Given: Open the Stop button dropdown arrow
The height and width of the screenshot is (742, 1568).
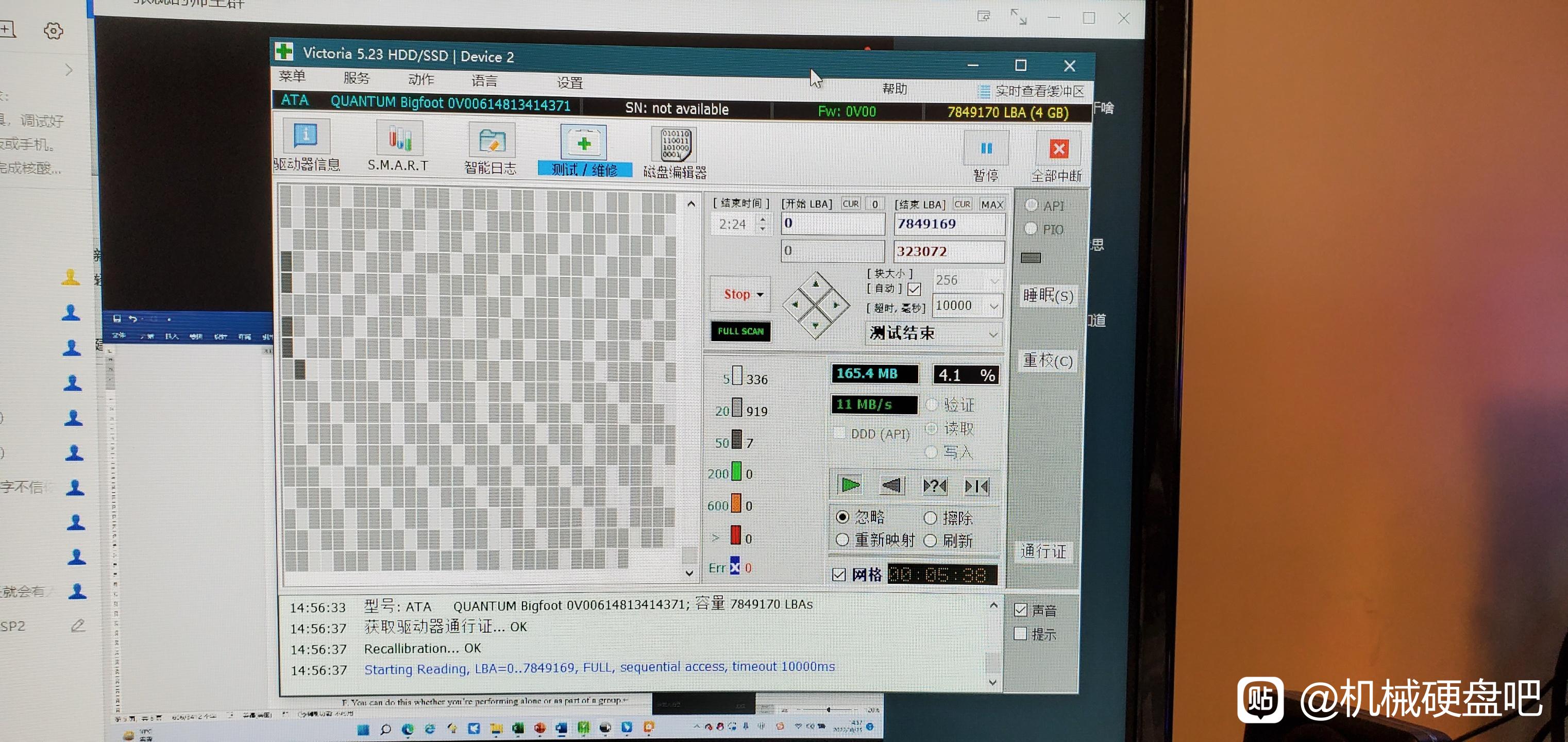Looking at the screenshot, I should pyautogui.click(x=760, y=295).
